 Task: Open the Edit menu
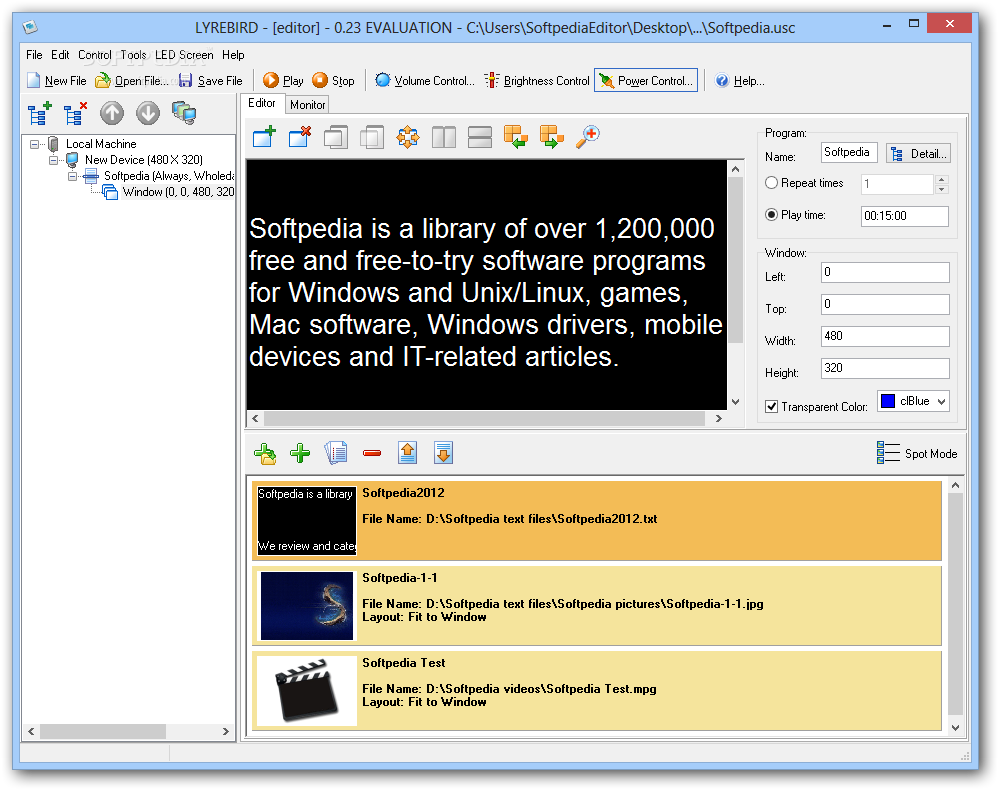click(60, 55)
